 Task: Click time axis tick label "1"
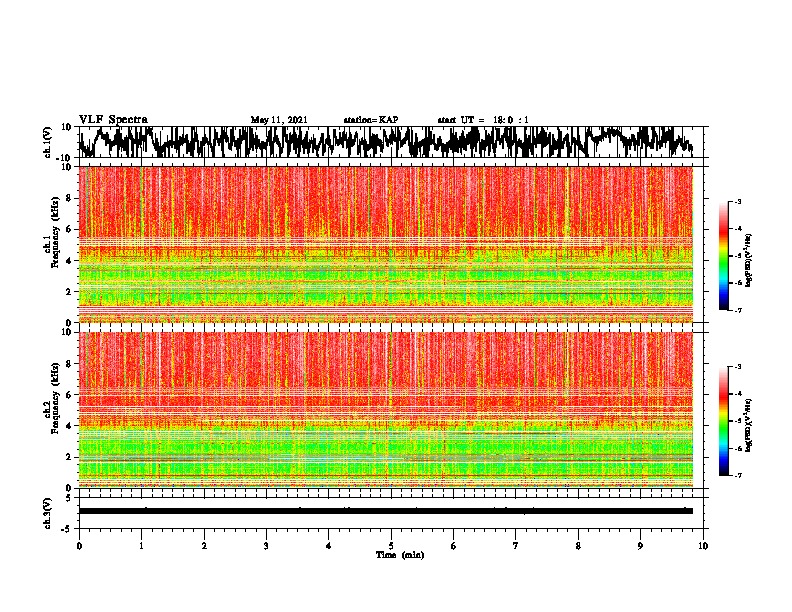point(141,546)
